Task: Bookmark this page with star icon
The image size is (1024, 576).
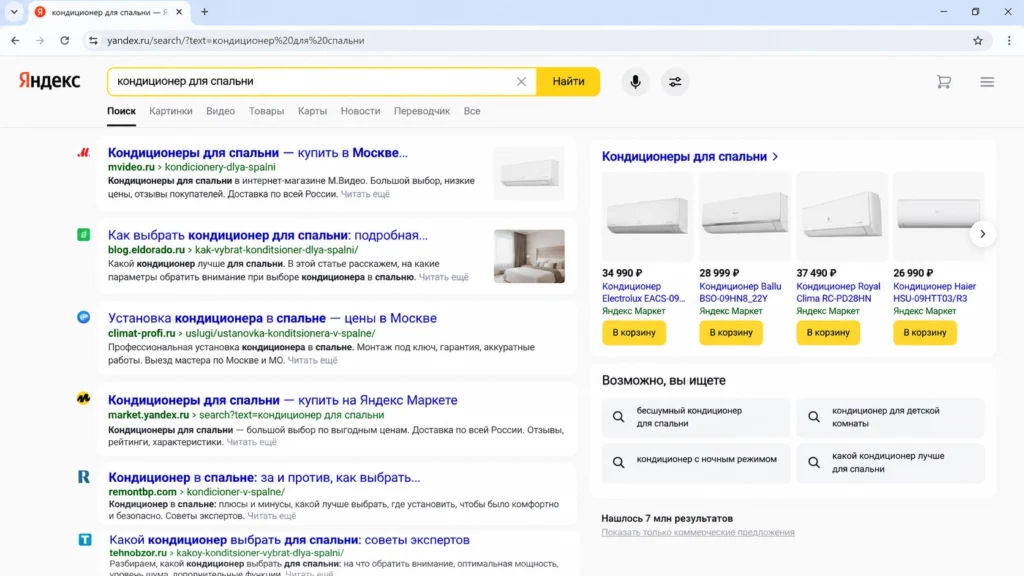Action: (x=978, y=40)
